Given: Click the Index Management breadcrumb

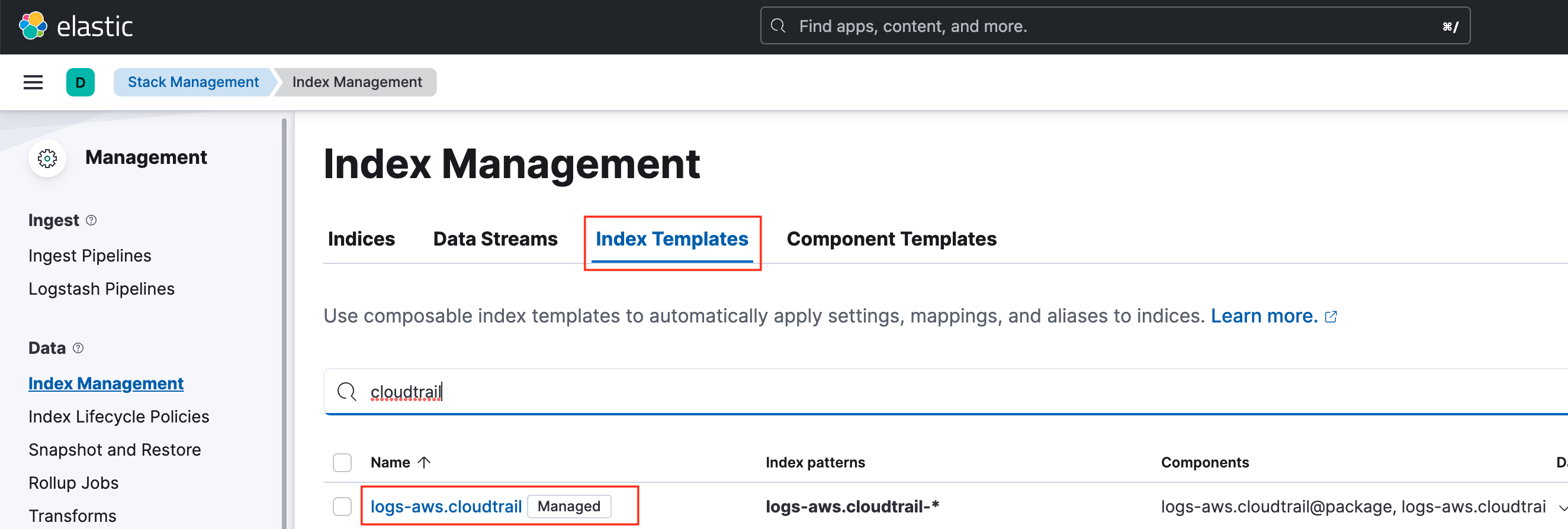Looking at the screenshot, I should 356,82.
